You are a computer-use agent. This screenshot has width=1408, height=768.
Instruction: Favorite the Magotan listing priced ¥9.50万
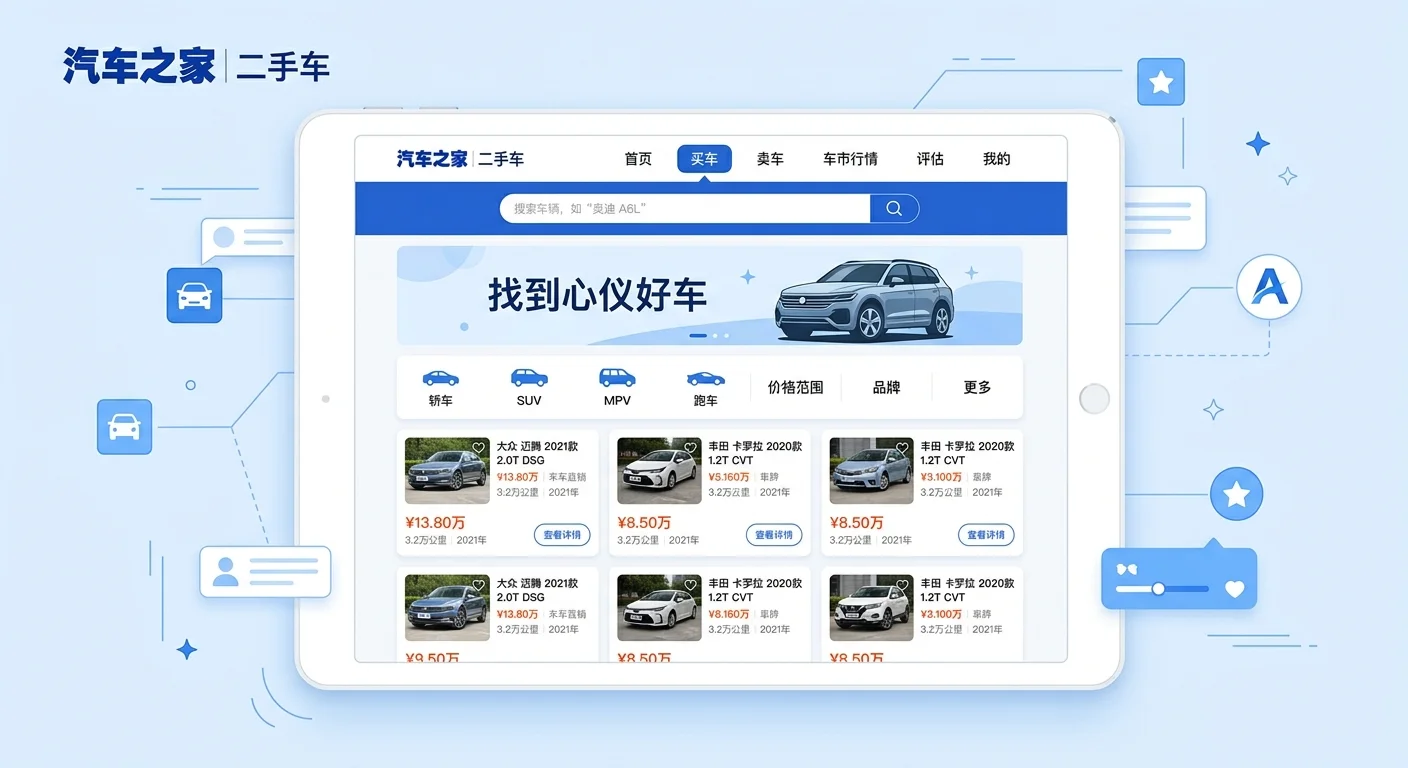(x=479, y=585)
